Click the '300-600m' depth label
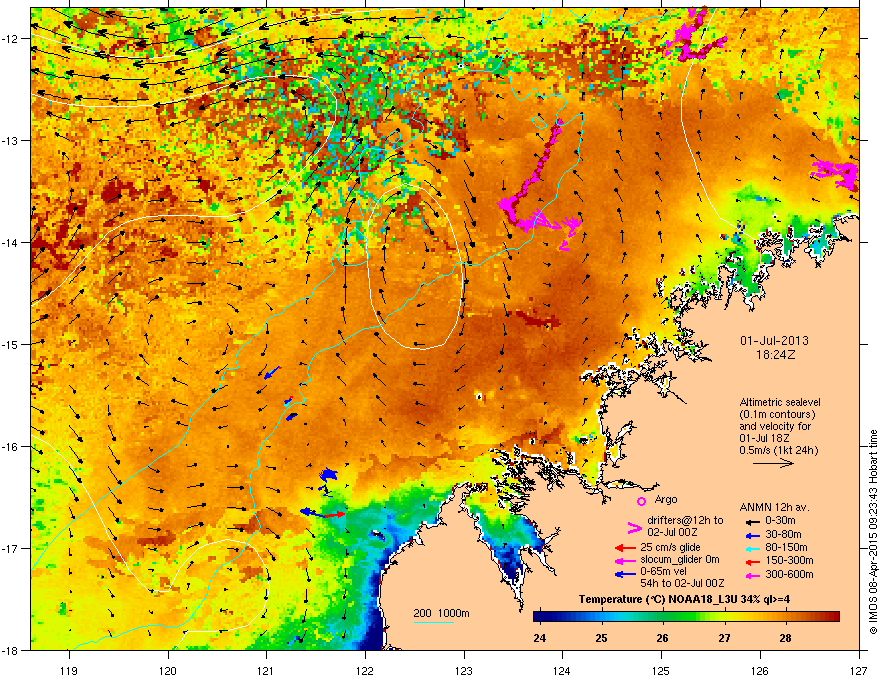 click(789, 575)
